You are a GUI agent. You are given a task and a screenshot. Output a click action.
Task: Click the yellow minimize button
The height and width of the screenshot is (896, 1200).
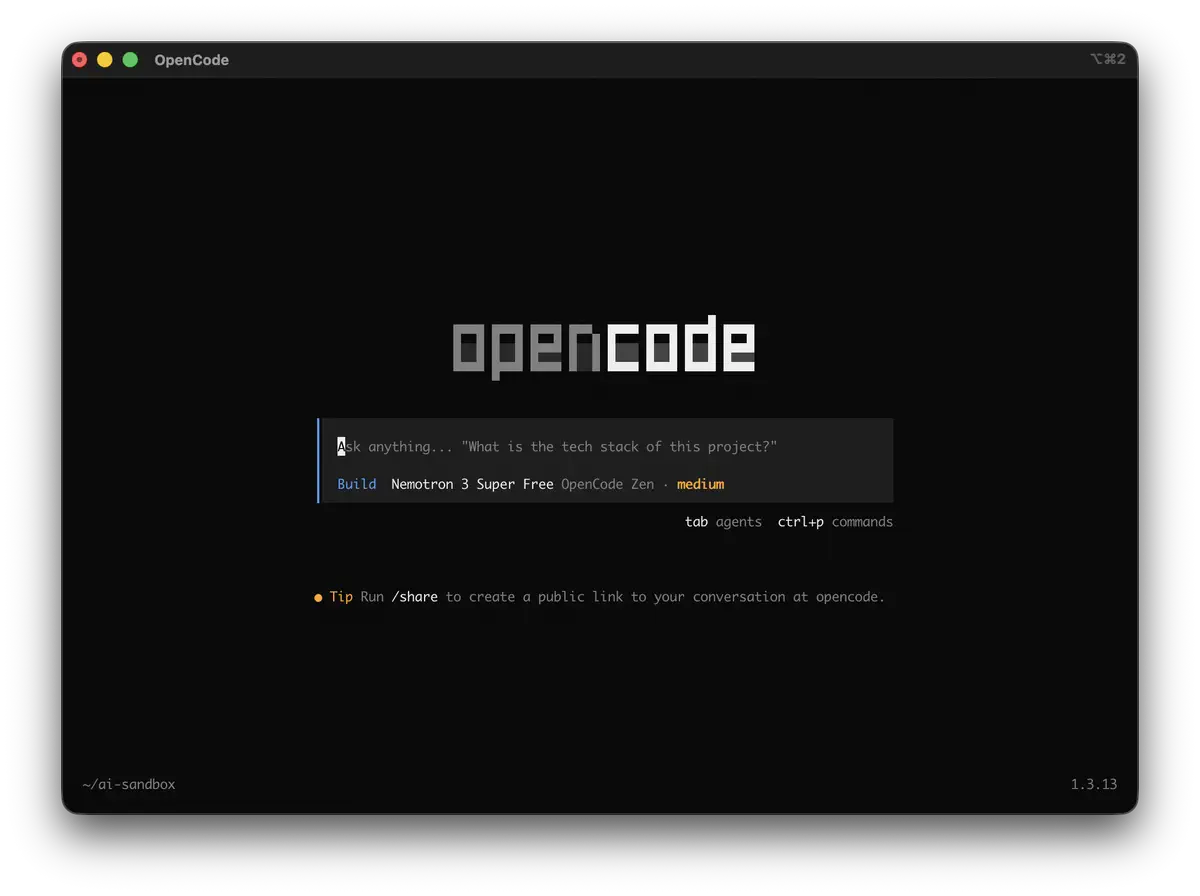pos(104,59)
